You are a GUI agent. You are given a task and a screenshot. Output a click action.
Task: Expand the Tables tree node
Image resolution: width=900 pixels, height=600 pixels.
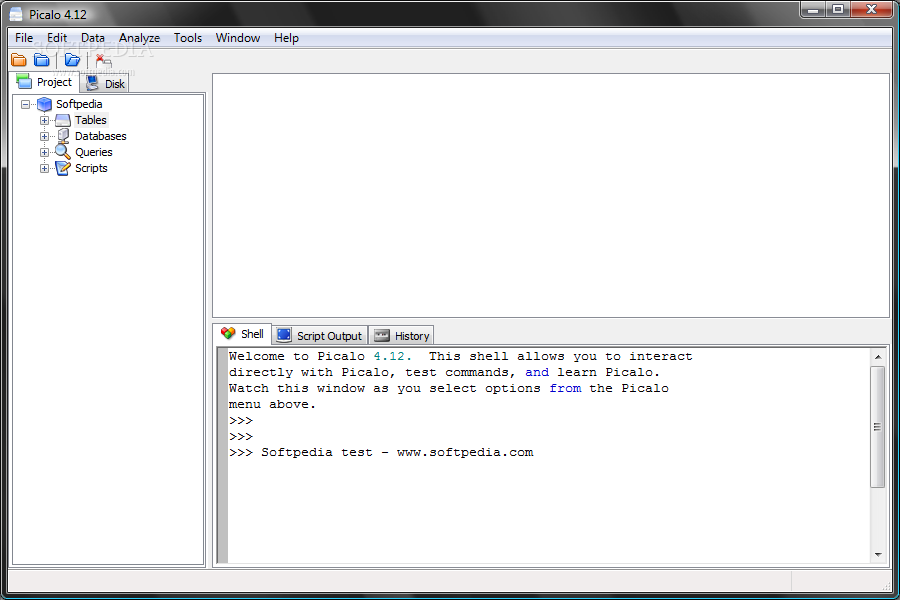44,121
